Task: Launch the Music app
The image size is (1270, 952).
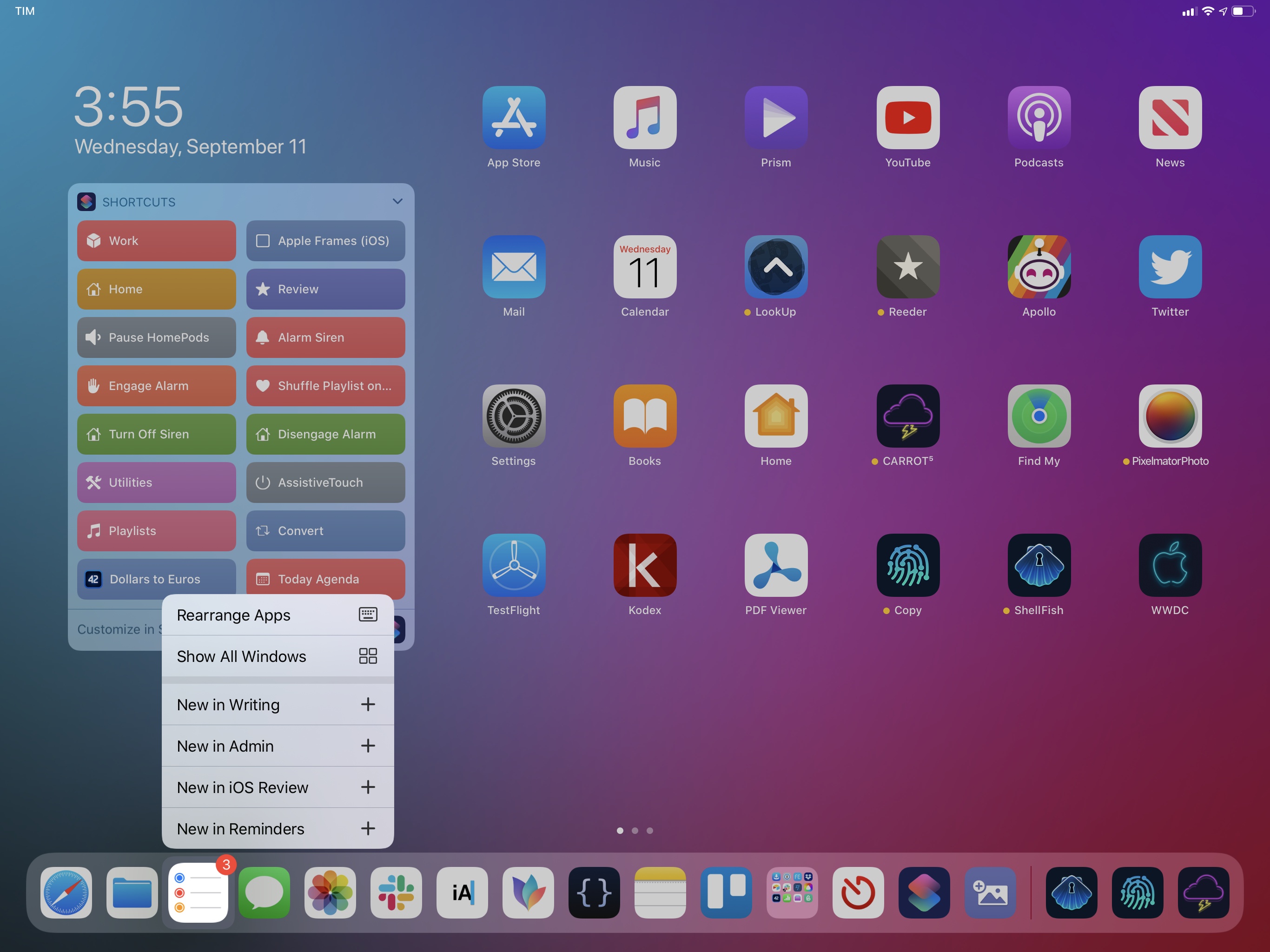Action: pyautogui.click(x=645, y=118)
